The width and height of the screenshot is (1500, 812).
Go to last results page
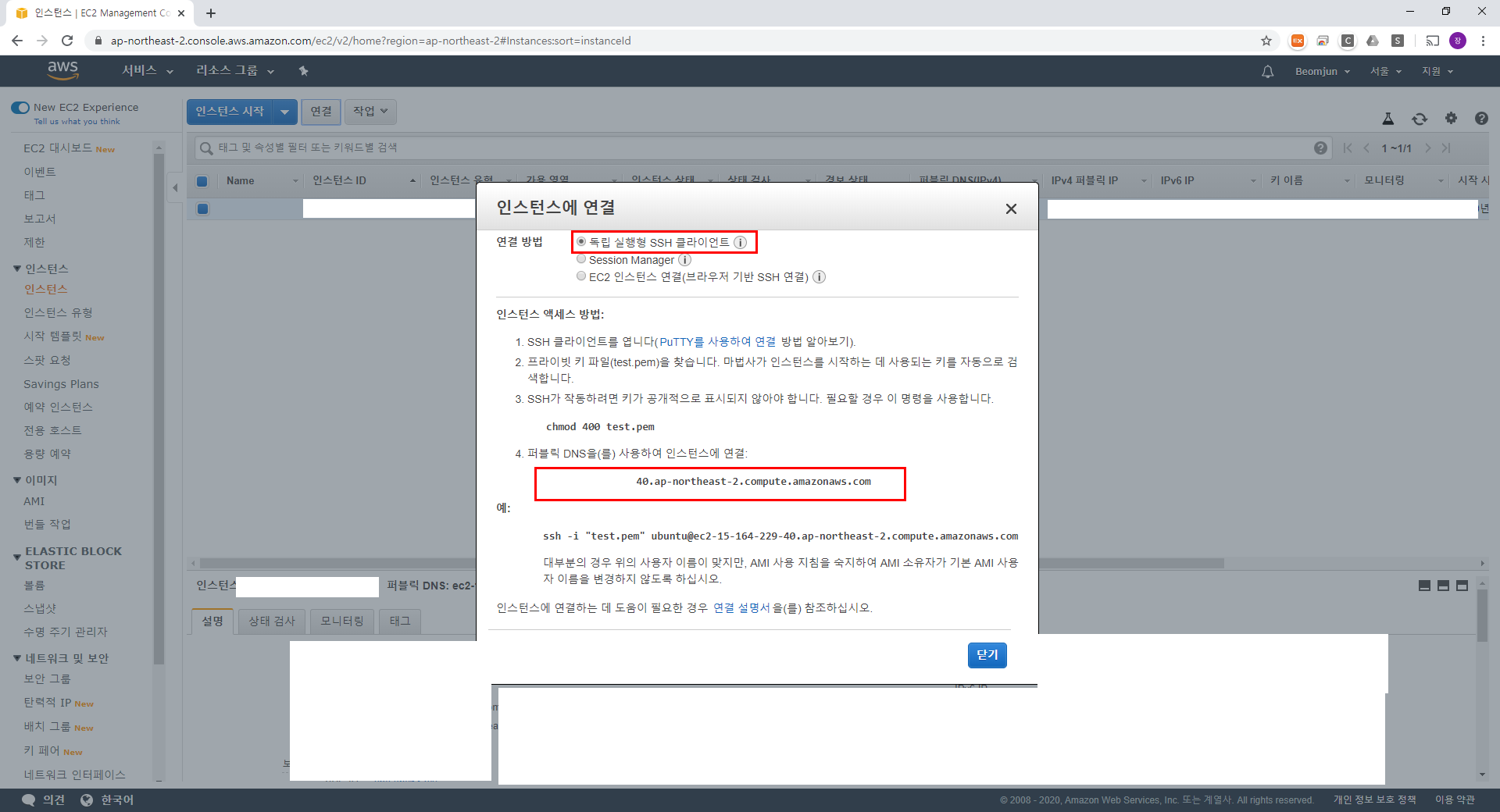(x=1446, y=148)
